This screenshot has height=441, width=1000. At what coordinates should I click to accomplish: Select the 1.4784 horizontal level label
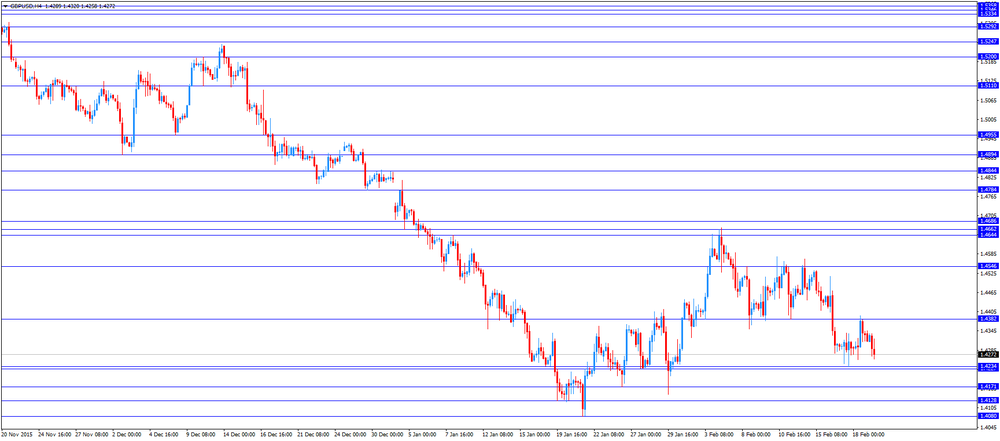coord(988,190)
